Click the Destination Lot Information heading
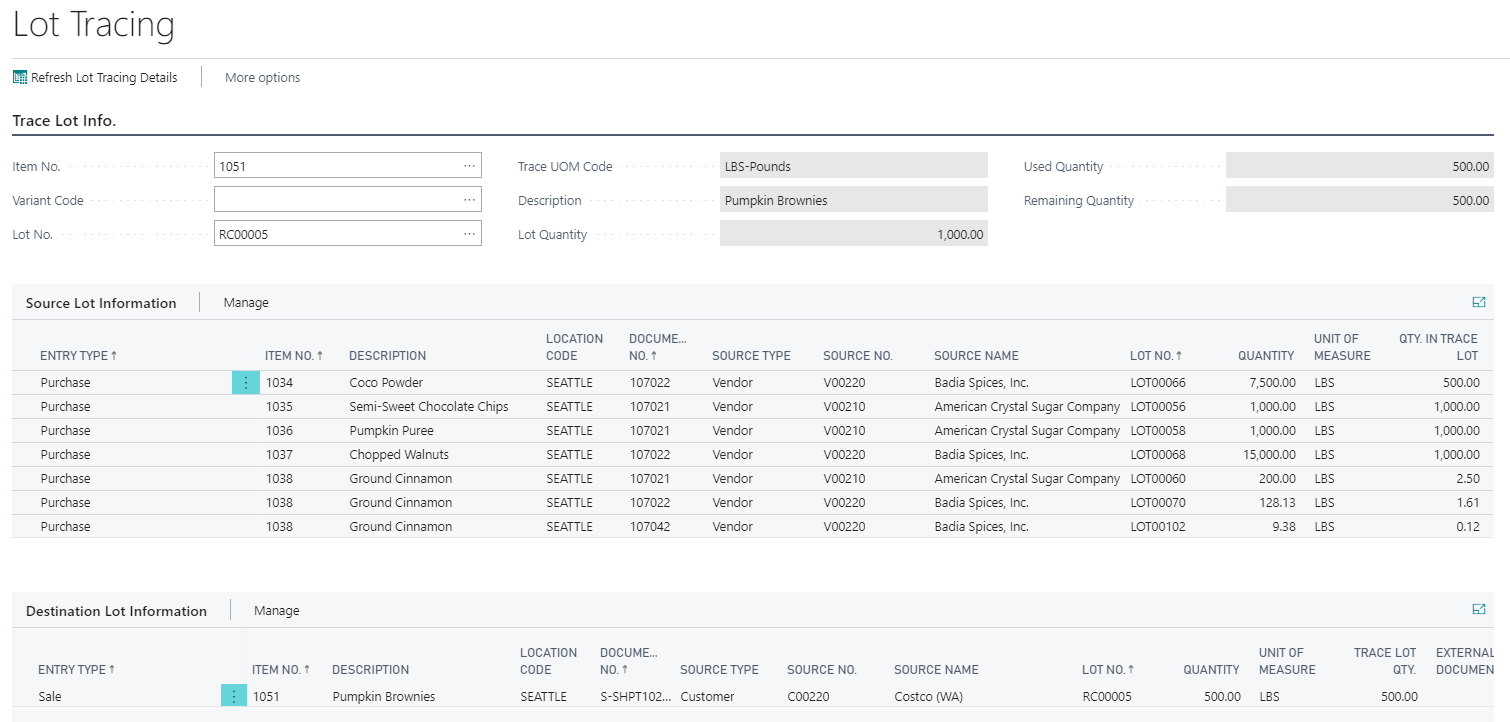This screenshot has height=722, width=1510. pyautogui.click(x=116, y=611)
